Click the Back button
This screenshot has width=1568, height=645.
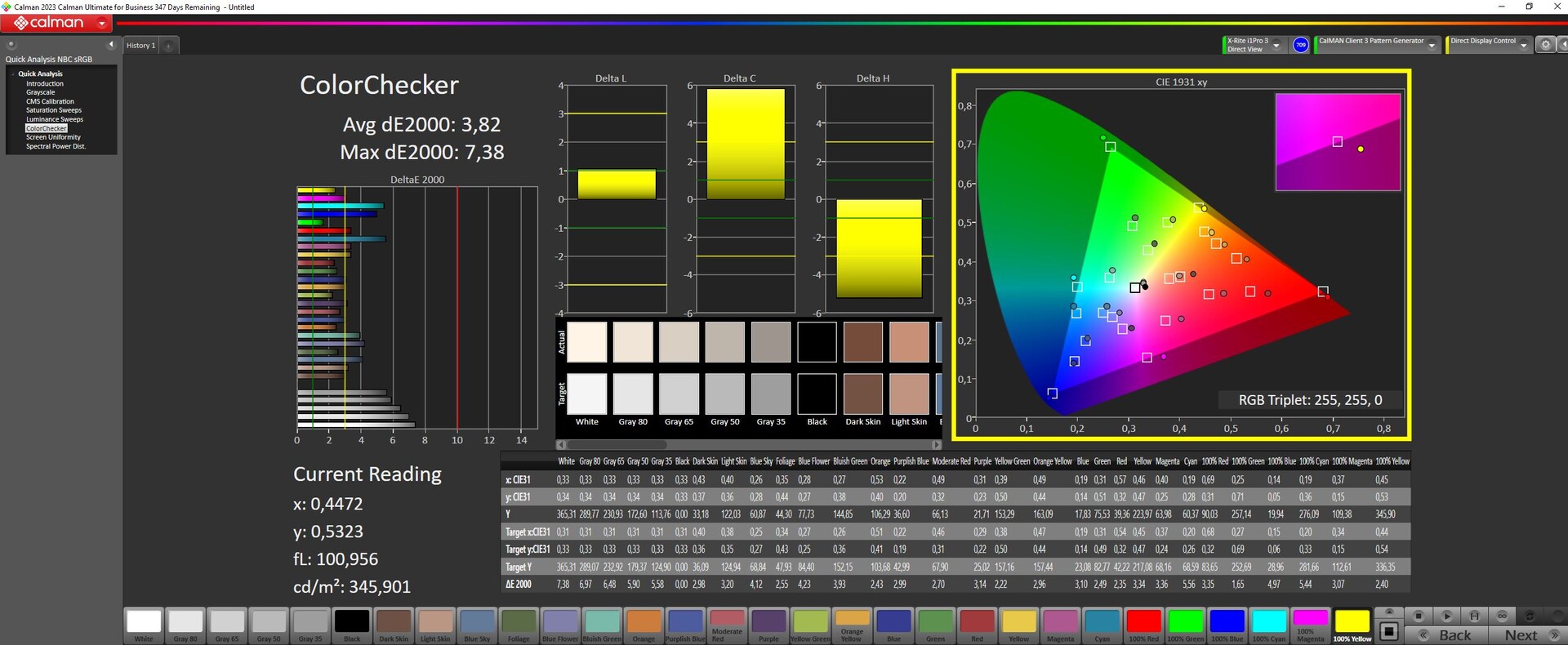pos(1454,635)
